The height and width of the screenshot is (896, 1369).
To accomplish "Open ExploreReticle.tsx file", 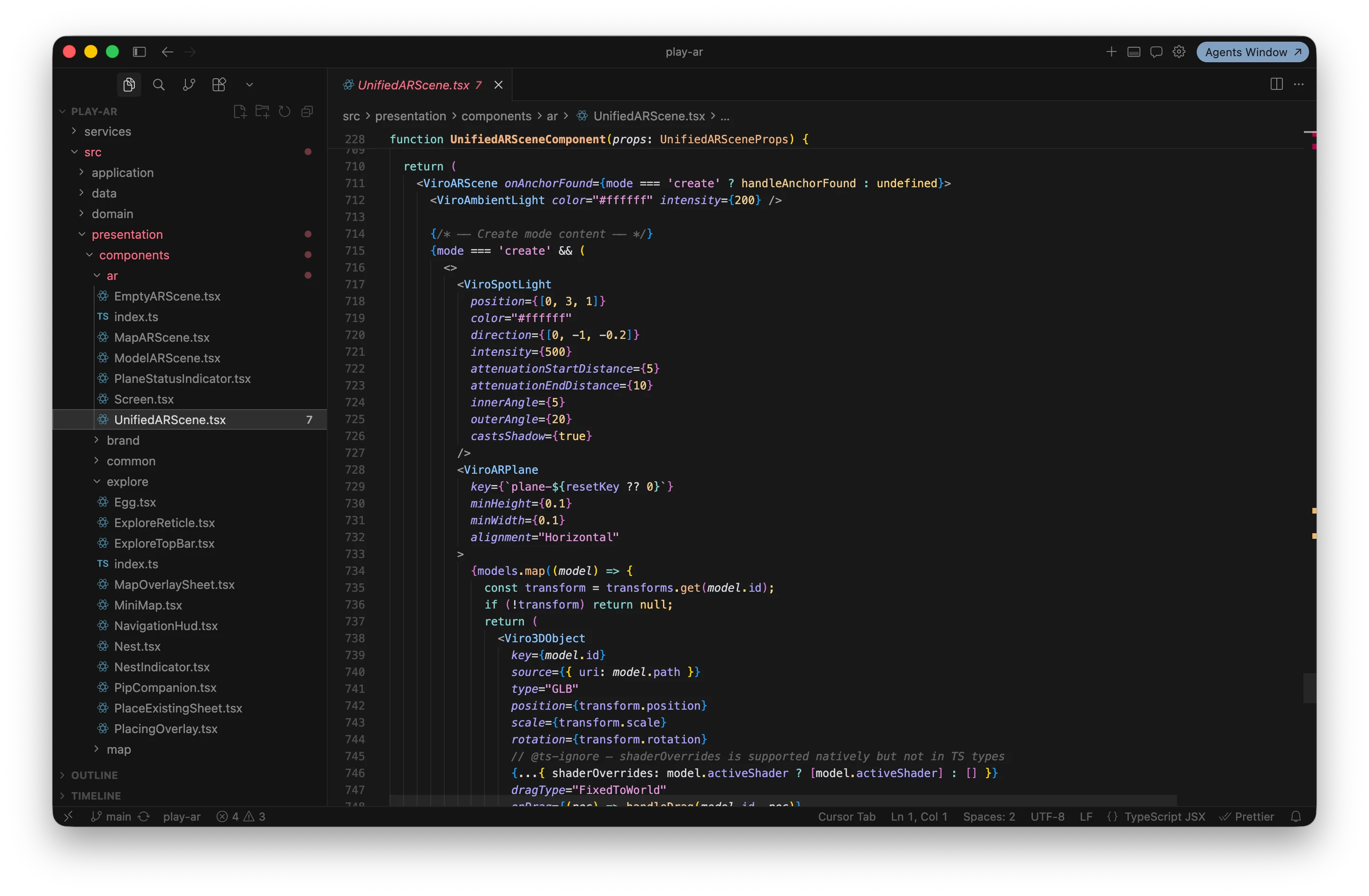I will click(x=190, y=523).
